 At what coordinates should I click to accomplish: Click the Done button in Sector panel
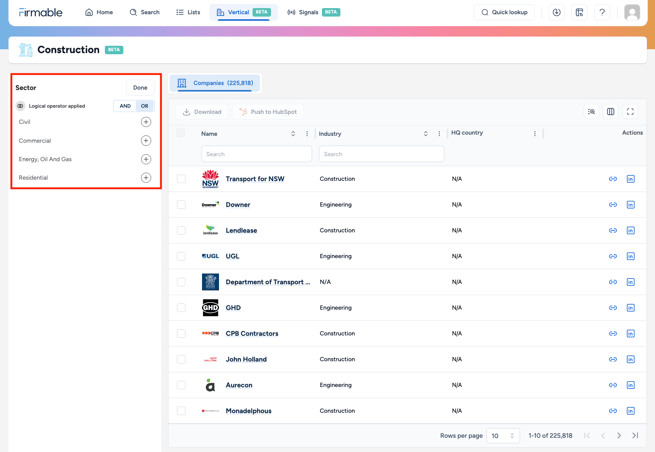140,88
